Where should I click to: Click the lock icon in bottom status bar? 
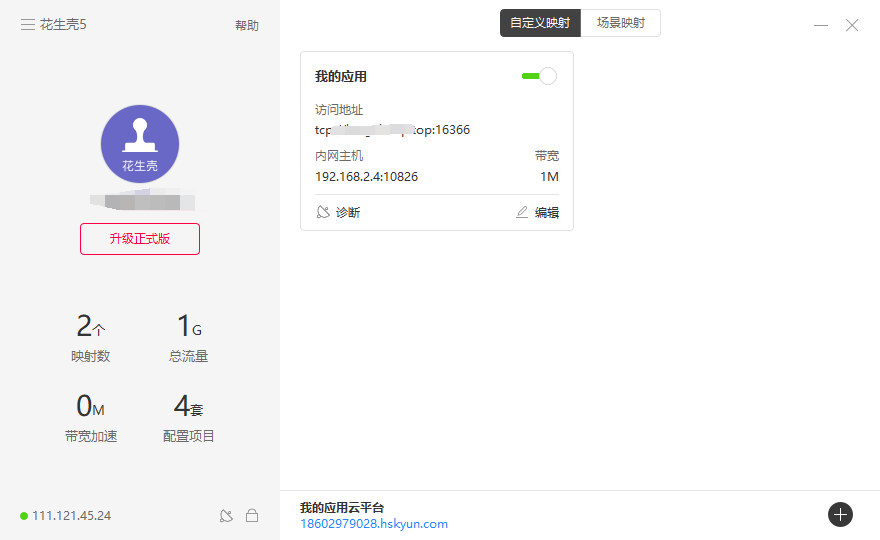[x=252, y=515]
